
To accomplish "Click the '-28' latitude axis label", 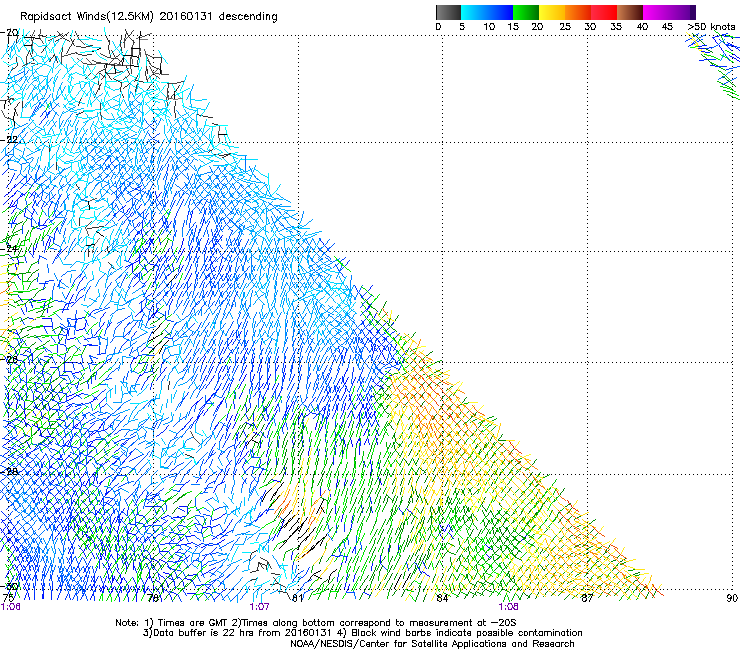I will 9,472.
